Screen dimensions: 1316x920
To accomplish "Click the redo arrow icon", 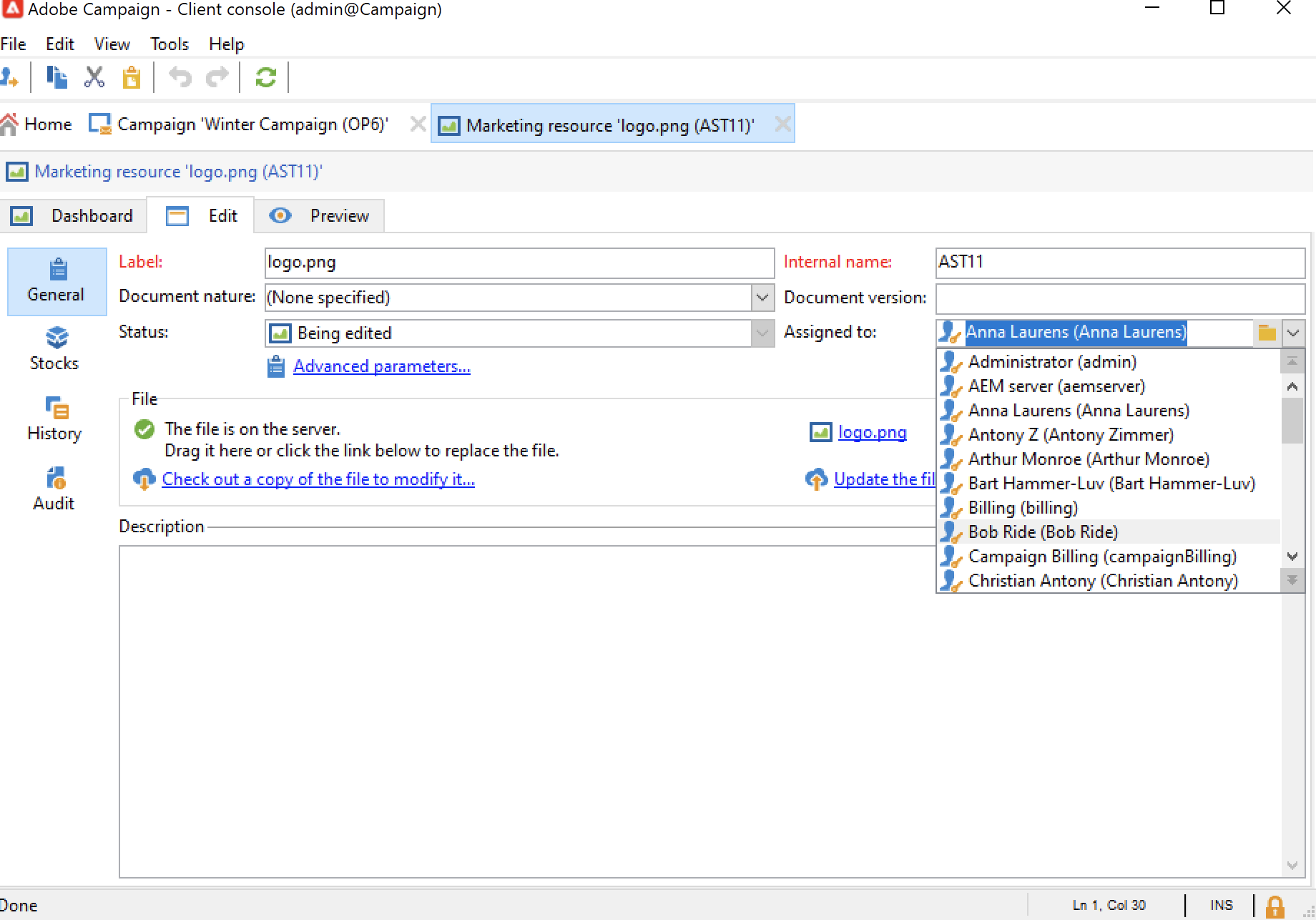I will tap(217, 77).
